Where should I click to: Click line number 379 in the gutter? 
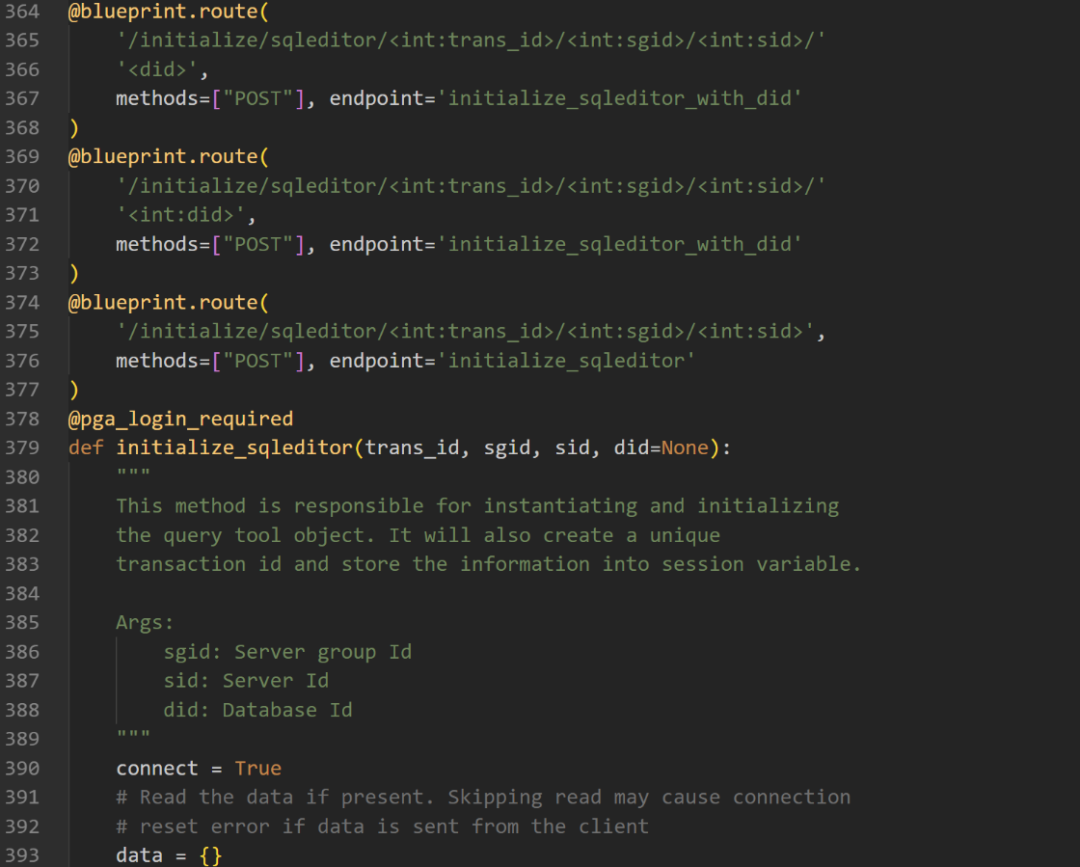pos(22,448)
